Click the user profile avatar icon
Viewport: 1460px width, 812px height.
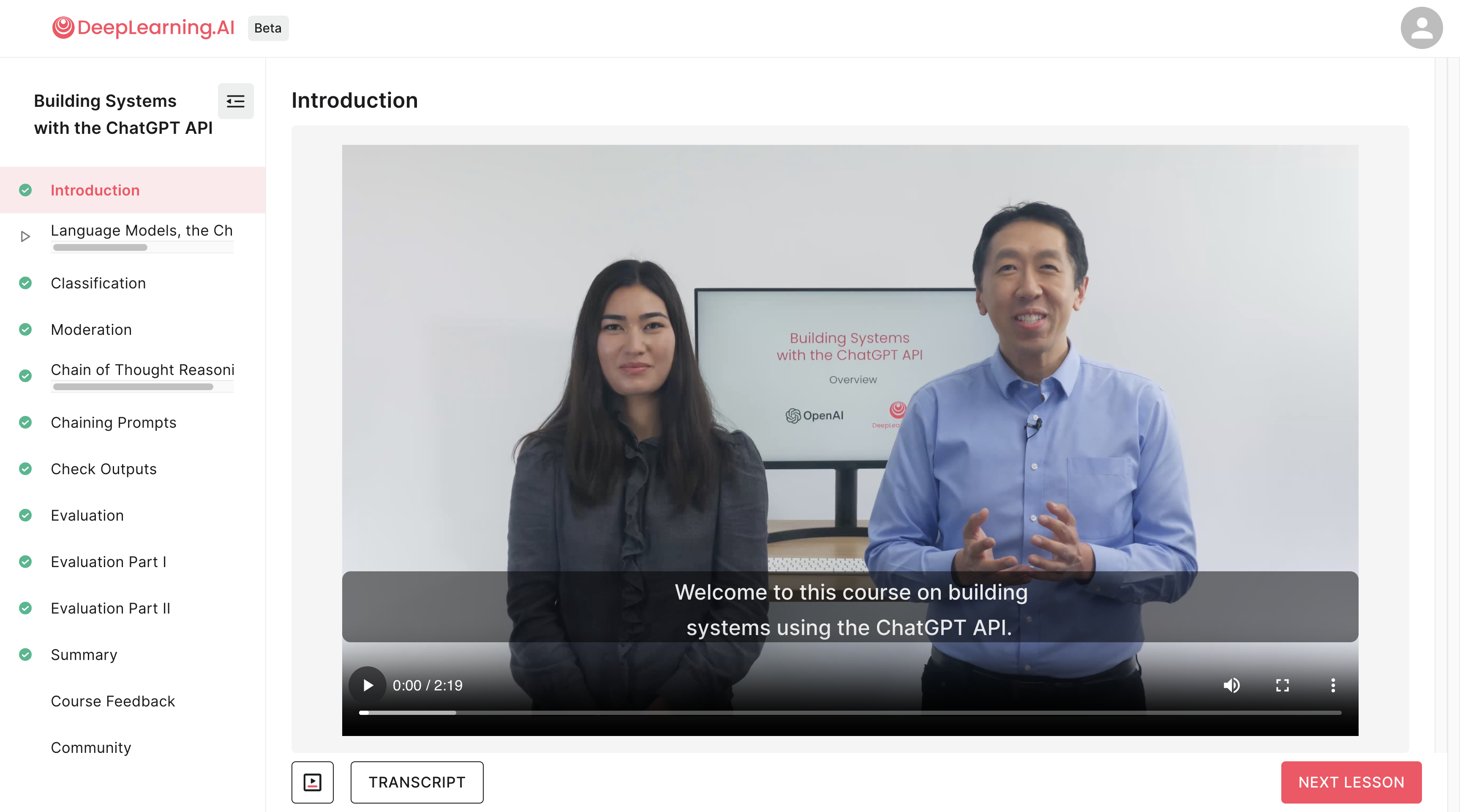coord(1421,28)
